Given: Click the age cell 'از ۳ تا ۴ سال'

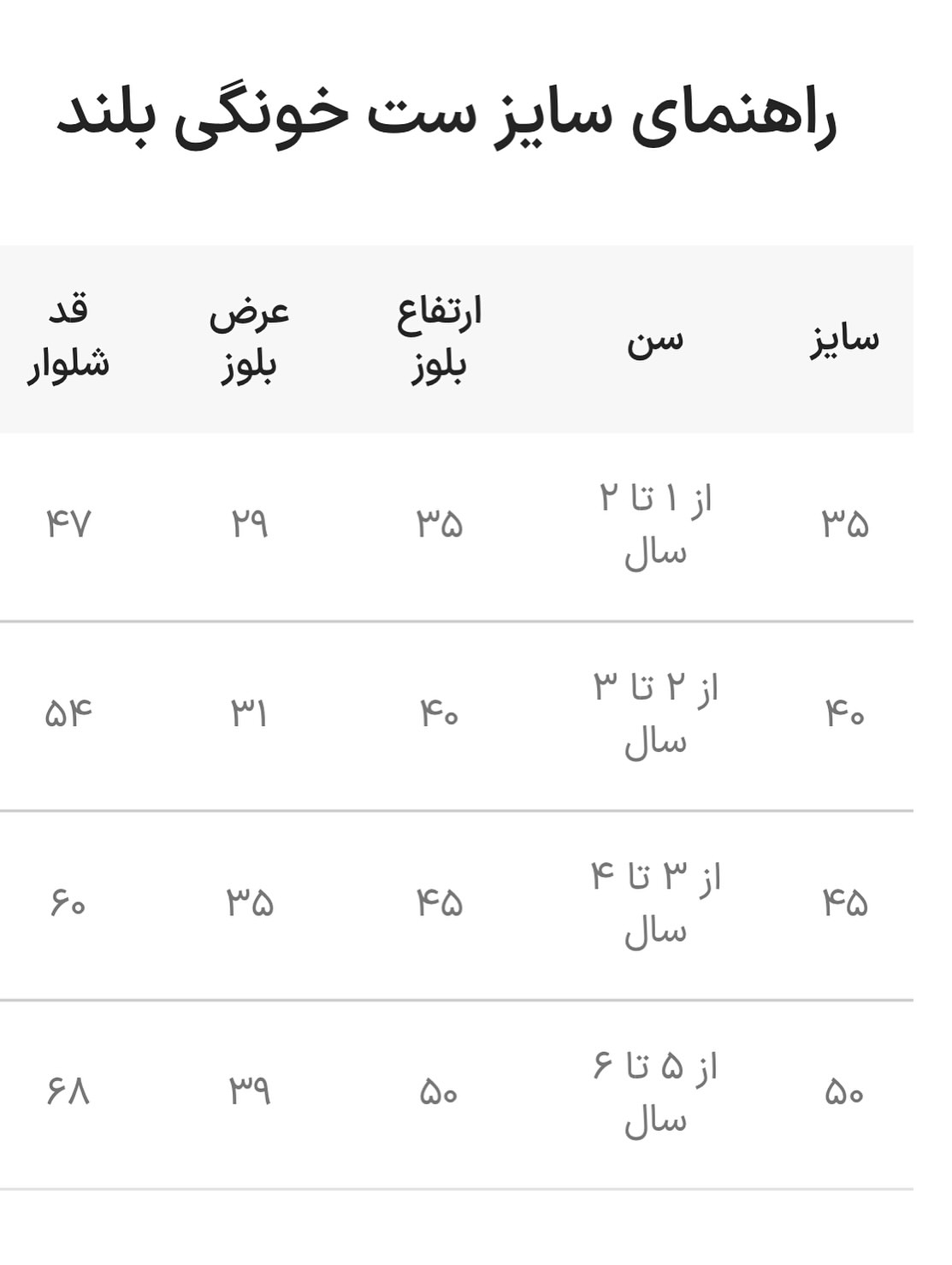Looking at the screenshot, I should 655,903.
